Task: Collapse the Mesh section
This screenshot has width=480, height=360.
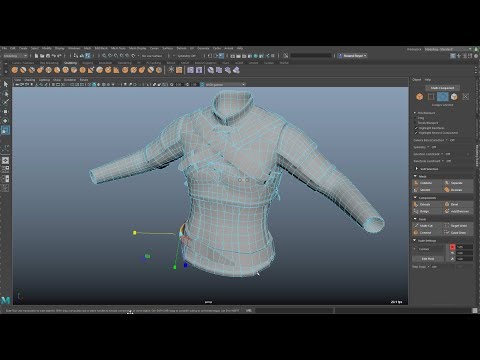Action: coord(416,176)
